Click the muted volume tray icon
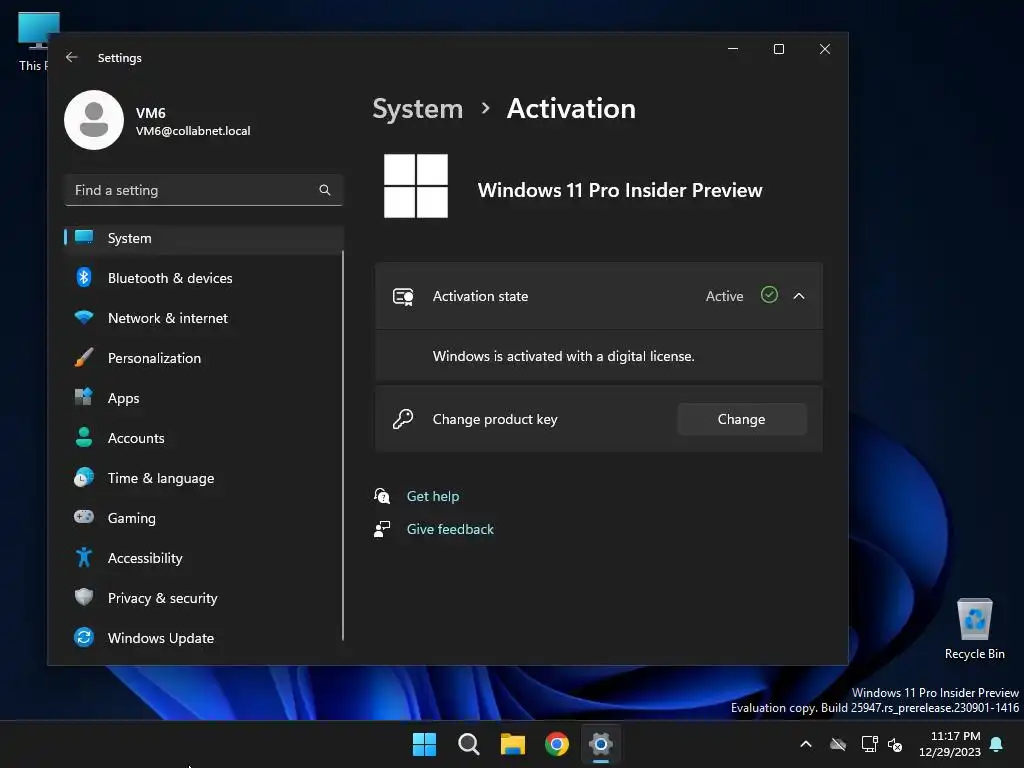1024x768 pixels. [895, 744]
